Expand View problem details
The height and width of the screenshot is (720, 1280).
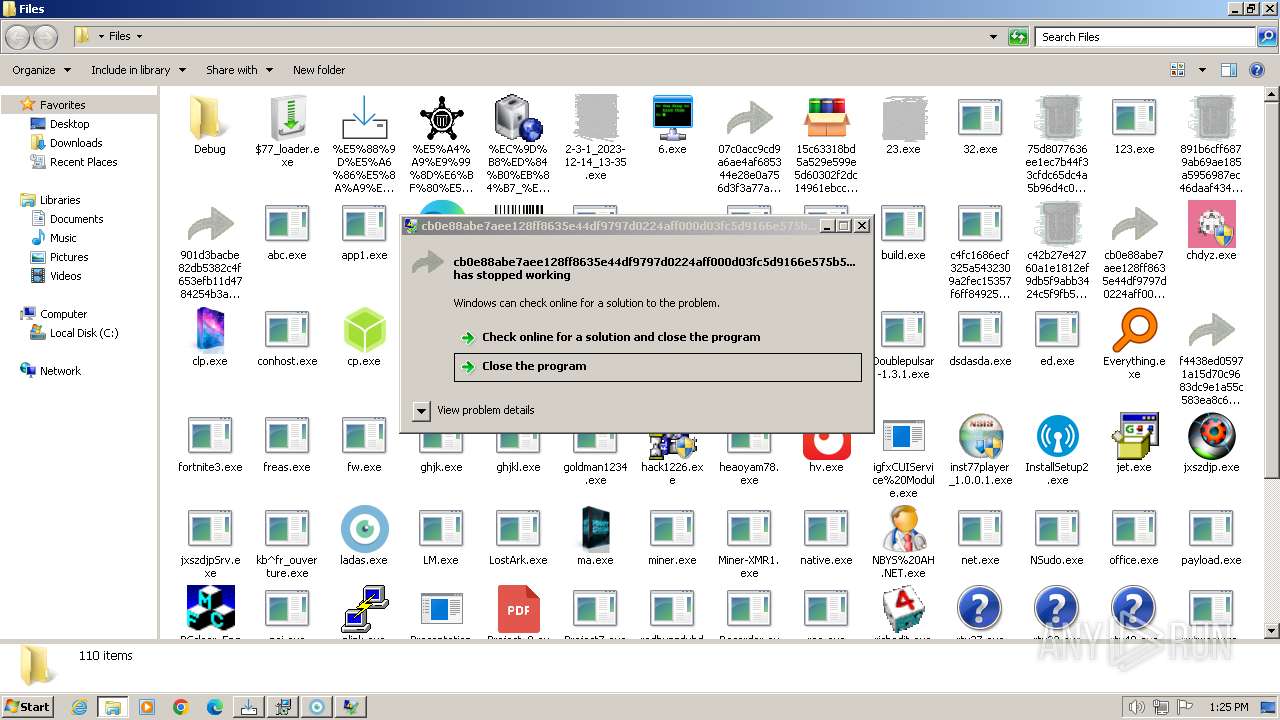point(421,411)
